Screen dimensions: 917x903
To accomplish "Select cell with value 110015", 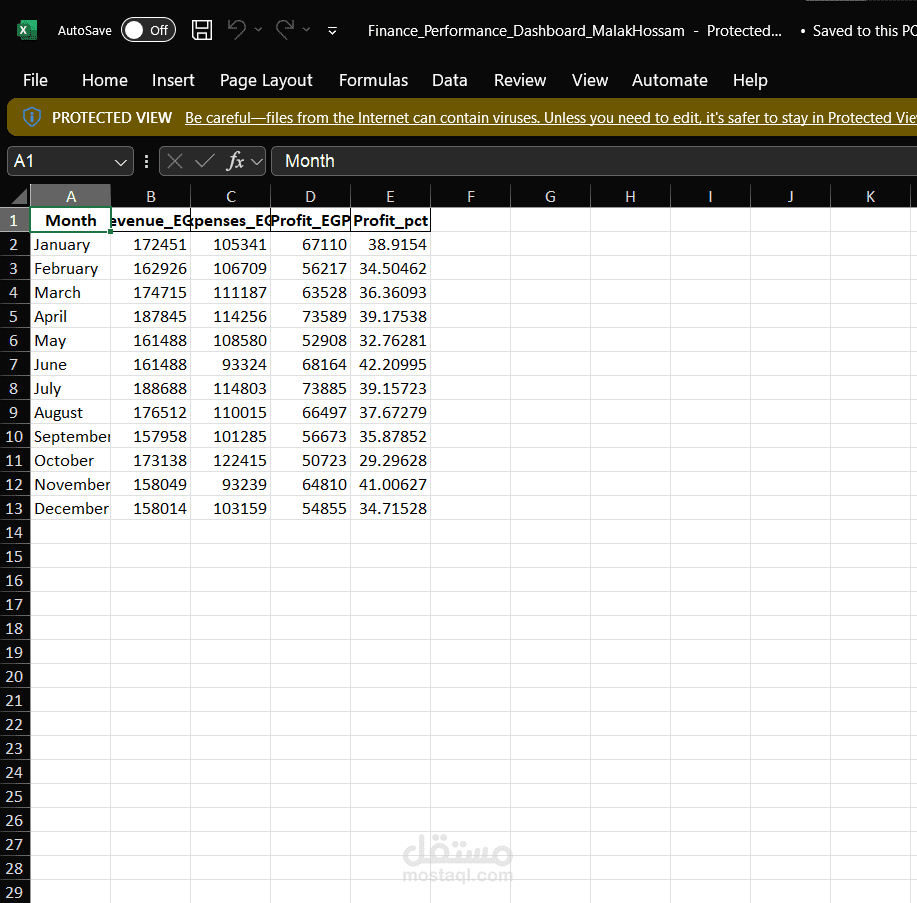I will 230,412.
